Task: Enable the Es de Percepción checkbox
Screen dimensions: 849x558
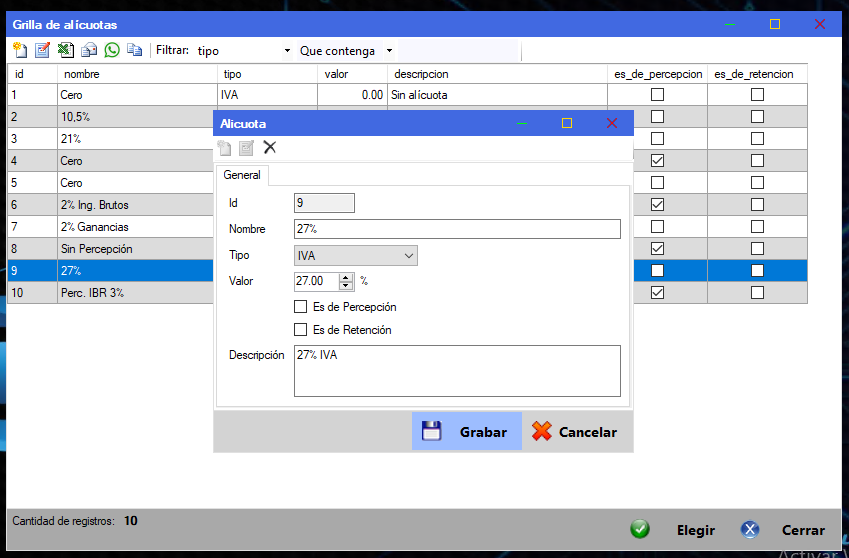Action: coord(301,307)
